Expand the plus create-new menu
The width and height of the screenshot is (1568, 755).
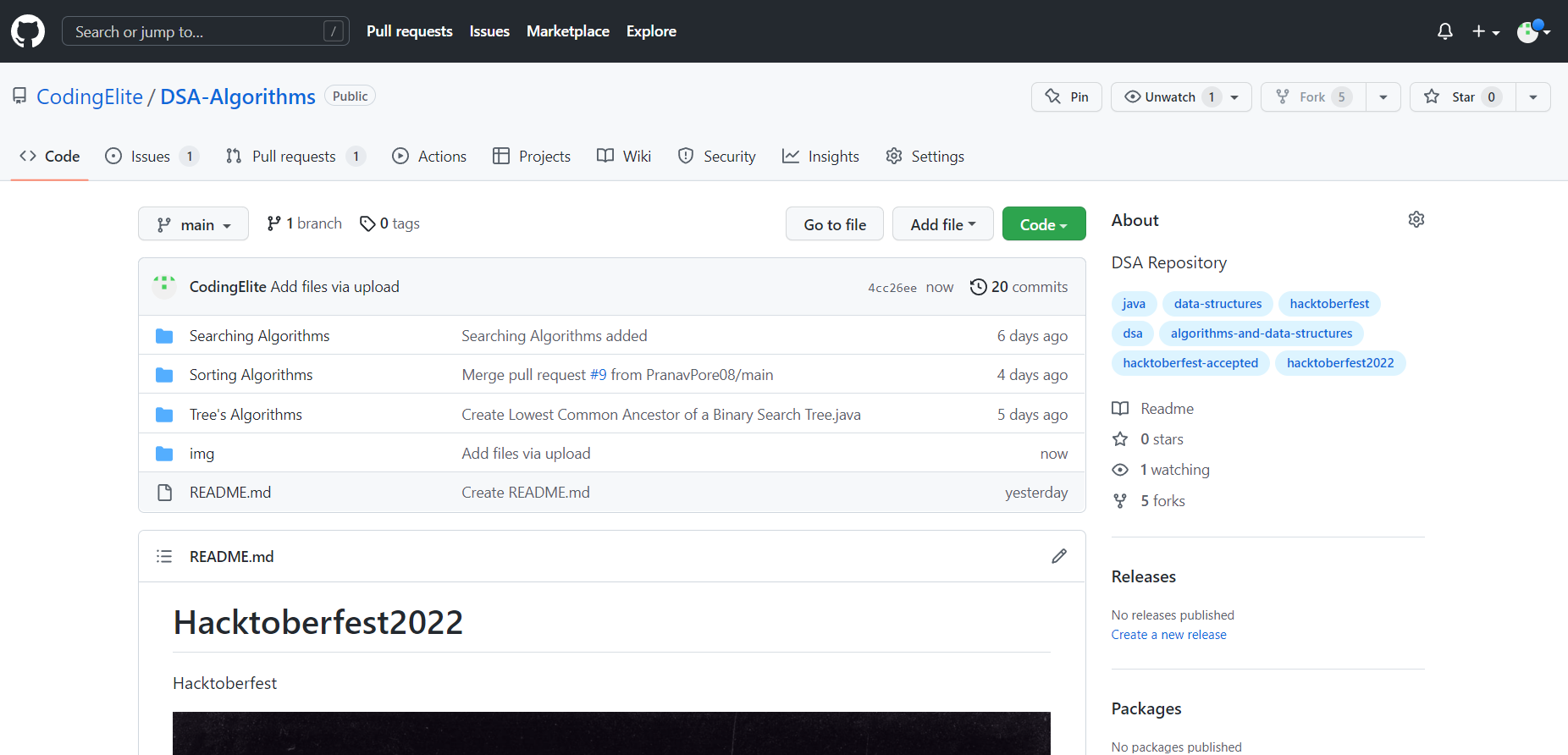pos(1485,31)
